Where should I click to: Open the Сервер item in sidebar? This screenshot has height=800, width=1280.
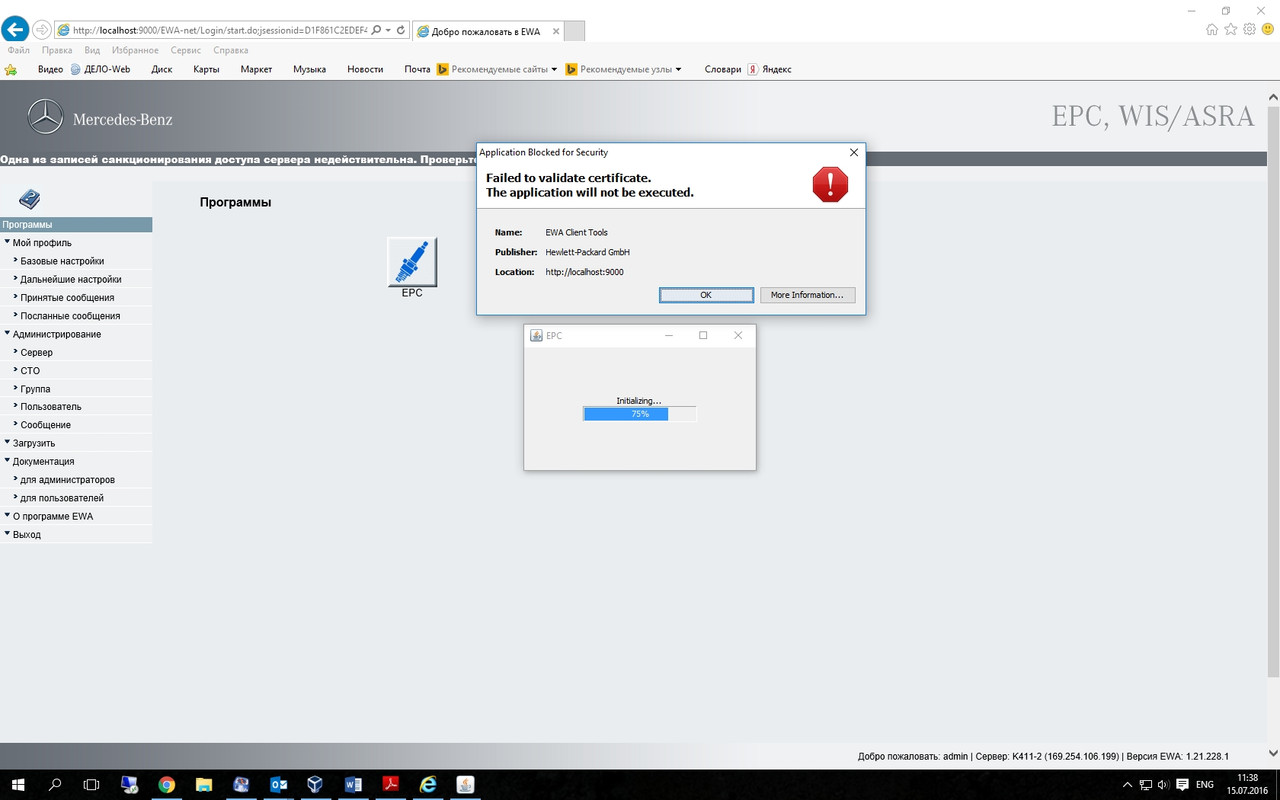[37, 352]
